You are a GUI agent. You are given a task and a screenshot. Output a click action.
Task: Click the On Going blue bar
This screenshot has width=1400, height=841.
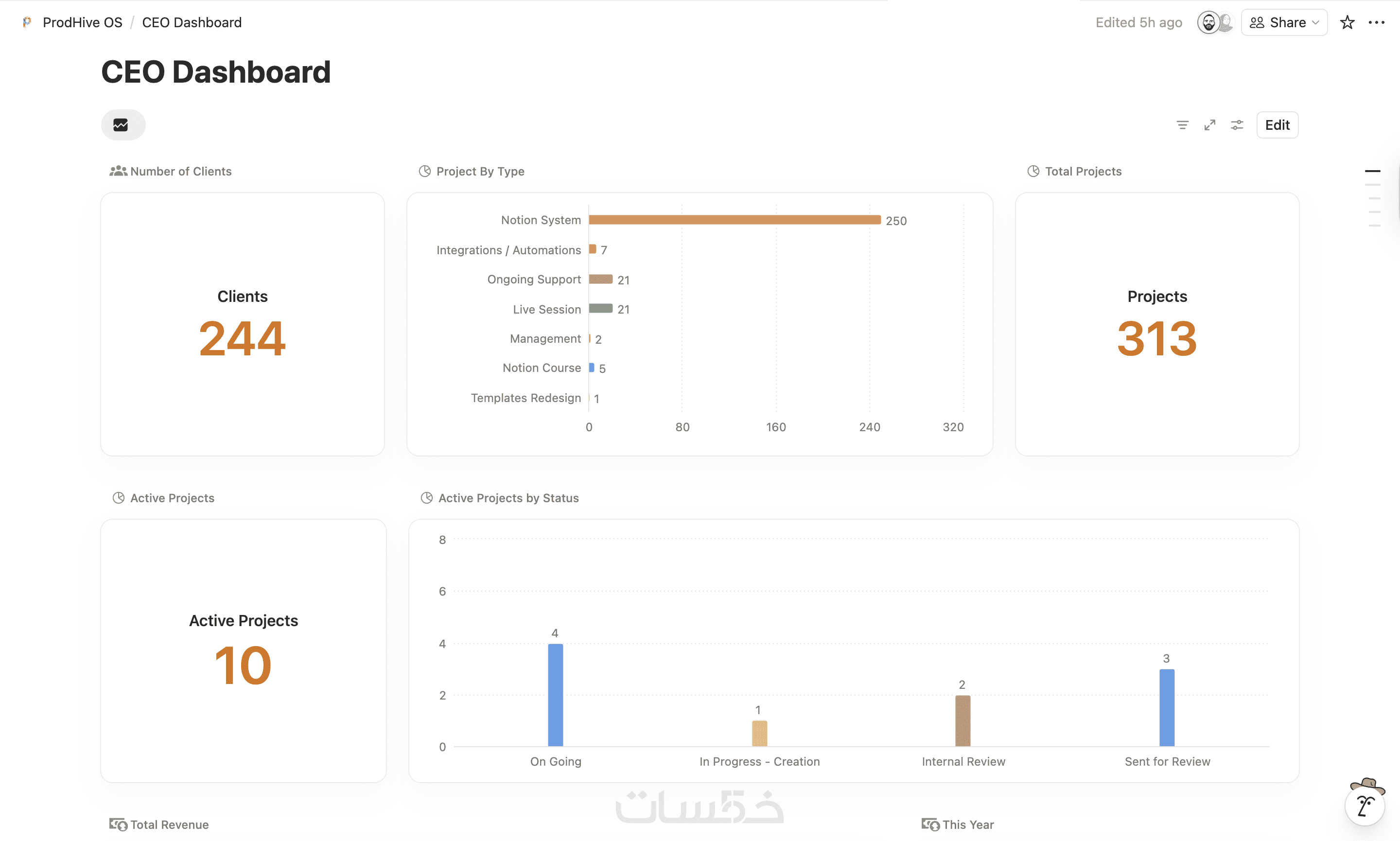[x=555, y=695]
